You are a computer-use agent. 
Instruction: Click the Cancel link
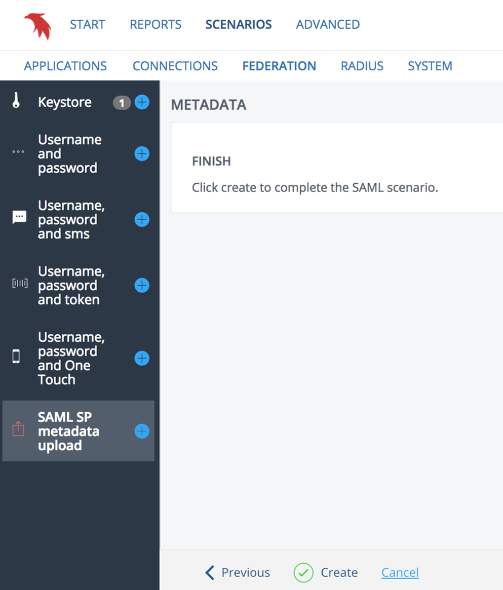[400, 573]
